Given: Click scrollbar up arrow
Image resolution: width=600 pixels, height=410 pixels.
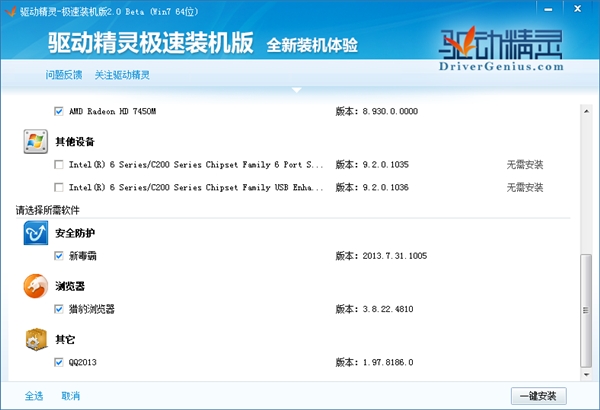Looking at the screenshot, I should [586, 111].
